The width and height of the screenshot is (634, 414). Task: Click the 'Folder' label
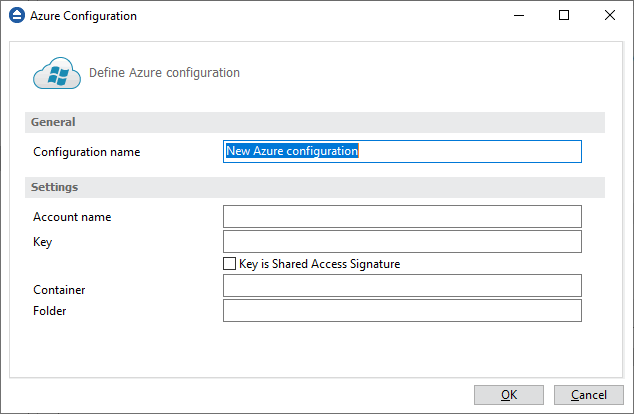tap(49, 311)
